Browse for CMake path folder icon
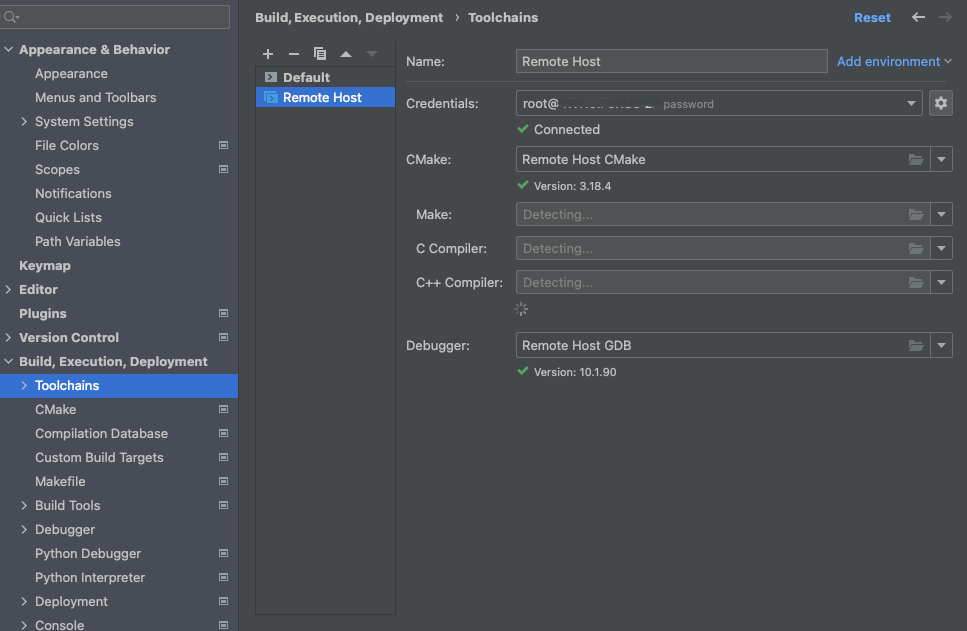The width and height of the screenshot is (967, 631). click(915, 160)
